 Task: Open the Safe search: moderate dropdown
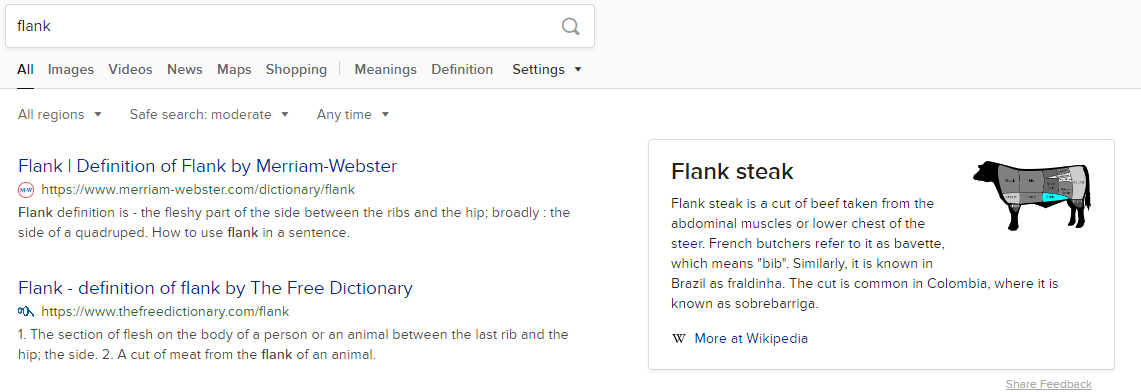[x=210, y=115]
